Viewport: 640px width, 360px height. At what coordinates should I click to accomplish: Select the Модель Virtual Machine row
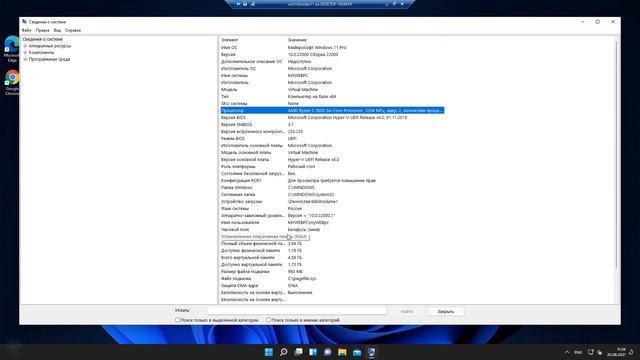click(x=332, y=89)
